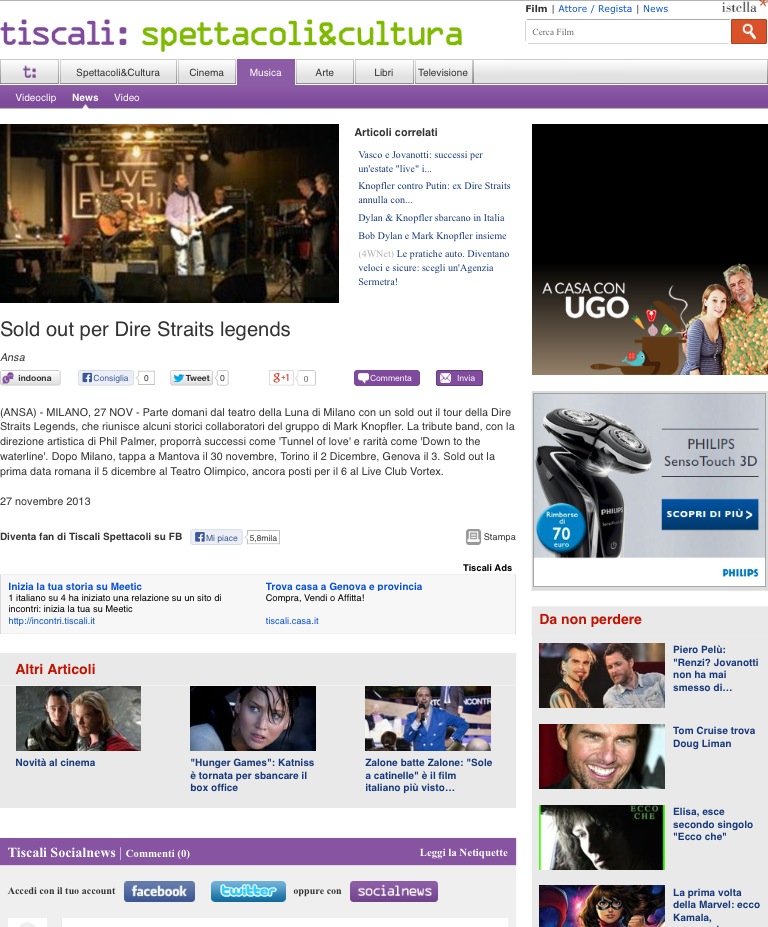Click the 5,8mila like counter

pyautogui.click(x=263, y=537)
